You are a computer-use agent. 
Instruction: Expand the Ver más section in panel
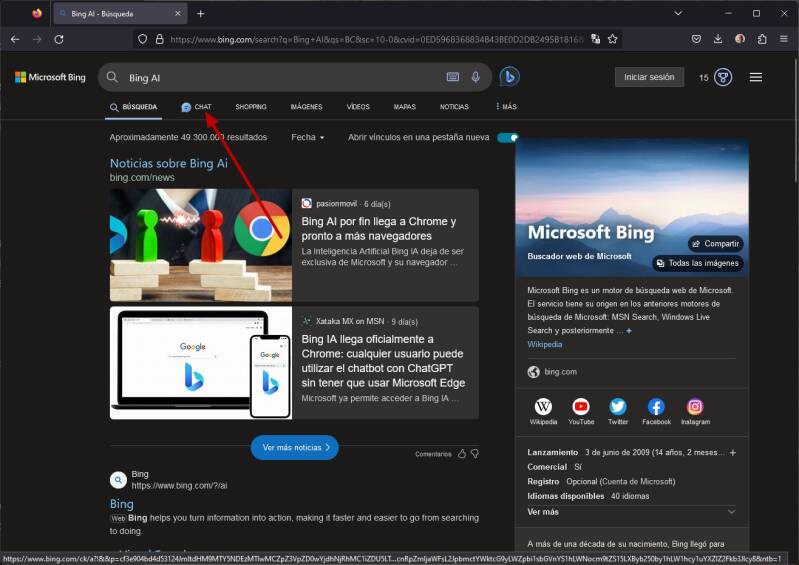[x=631, y=511]
